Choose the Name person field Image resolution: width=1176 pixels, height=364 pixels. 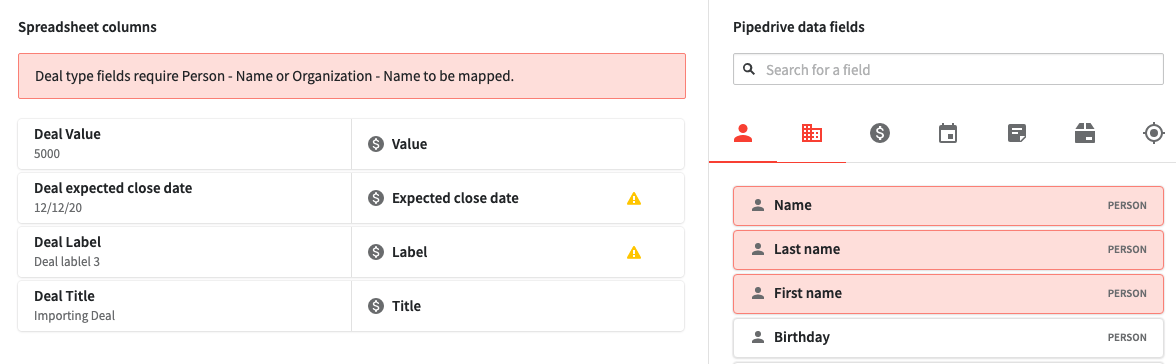[948, 205]
